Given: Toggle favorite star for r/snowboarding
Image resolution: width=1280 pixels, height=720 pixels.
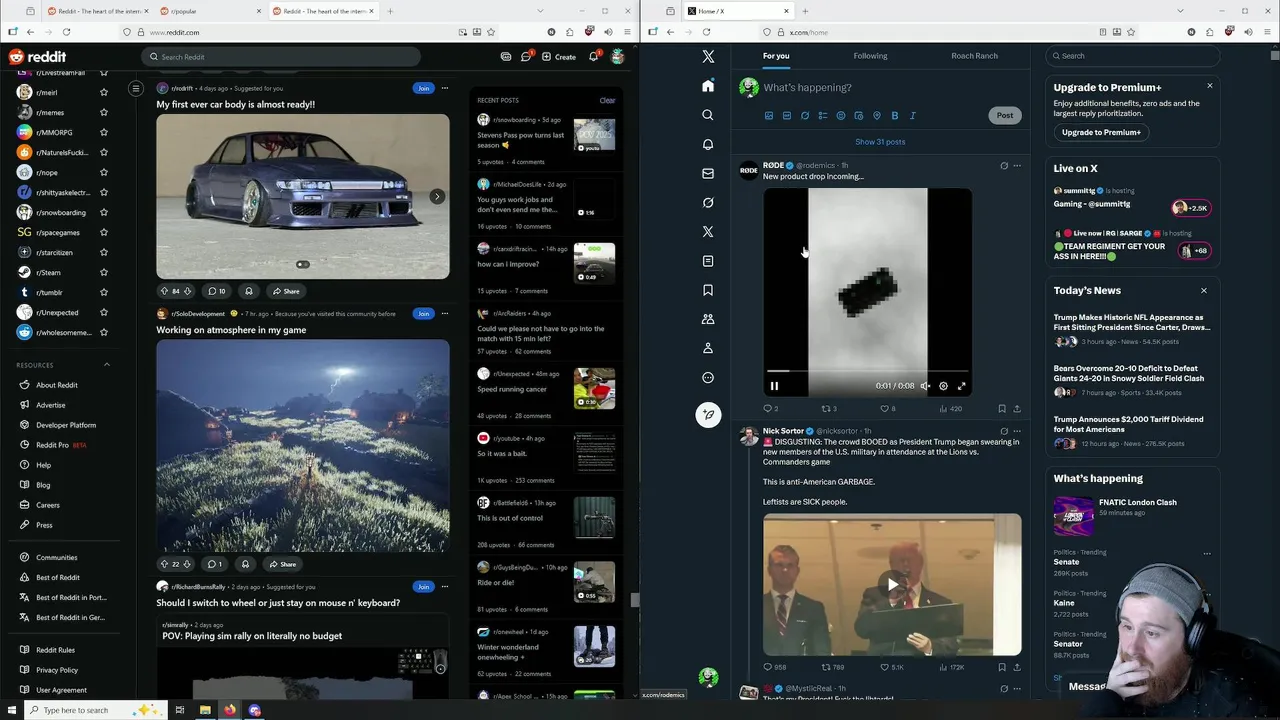Looking at the screenshot, I should click(x=104, y=212).
